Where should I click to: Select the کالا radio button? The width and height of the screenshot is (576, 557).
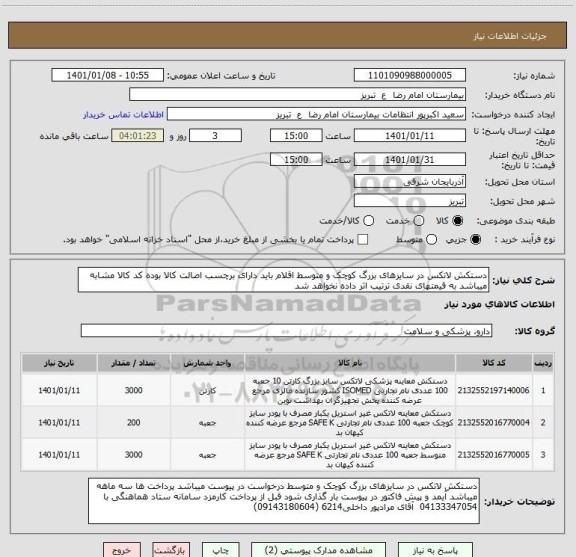[458, 221]
